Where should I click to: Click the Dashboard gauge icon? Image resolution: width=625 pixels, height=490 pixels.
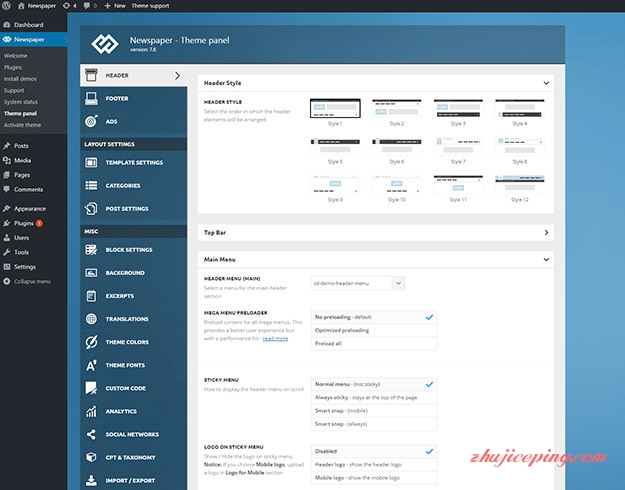(6, 25)
